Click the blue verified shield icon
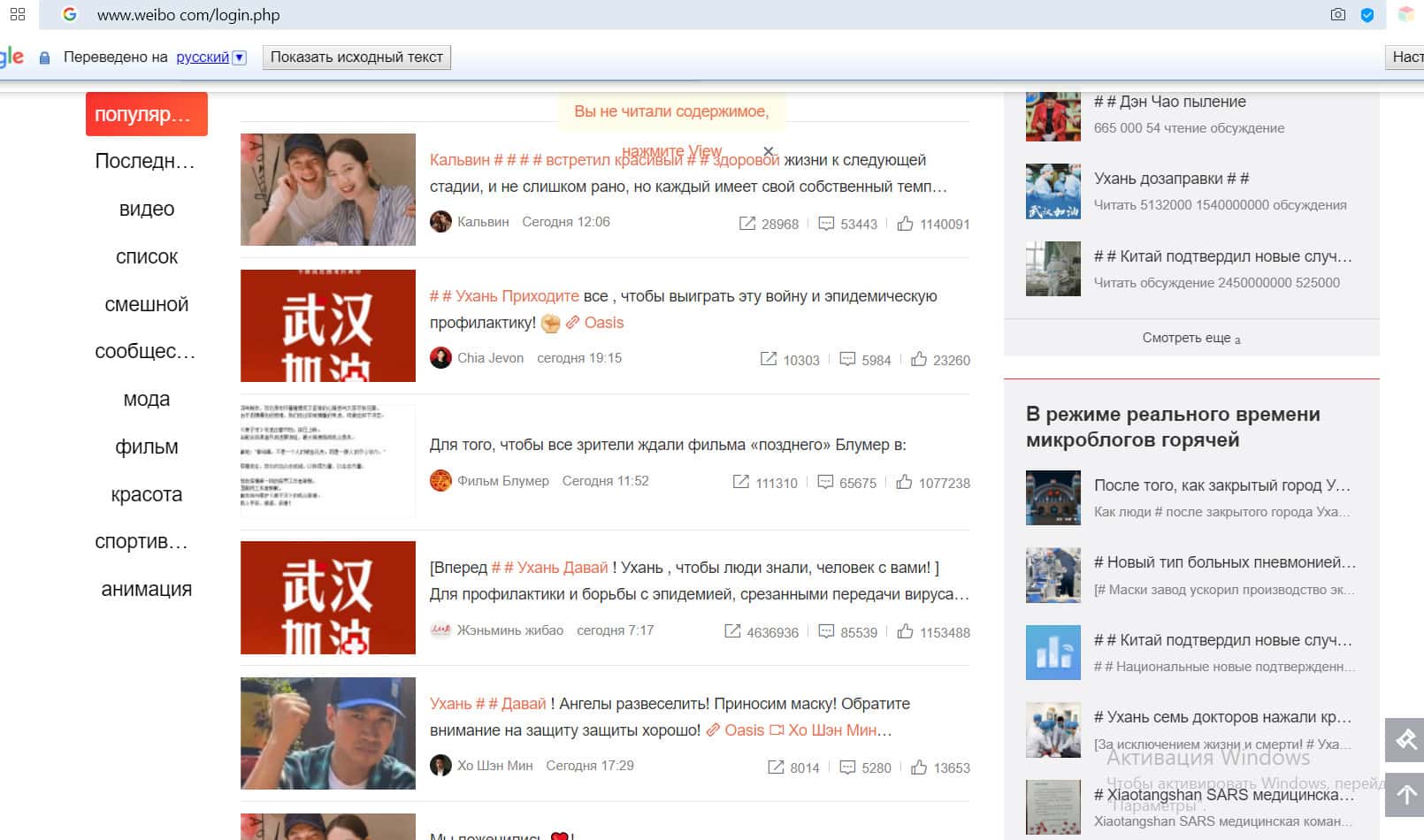The image size is (1424, 840). [x=1367, y=15]
